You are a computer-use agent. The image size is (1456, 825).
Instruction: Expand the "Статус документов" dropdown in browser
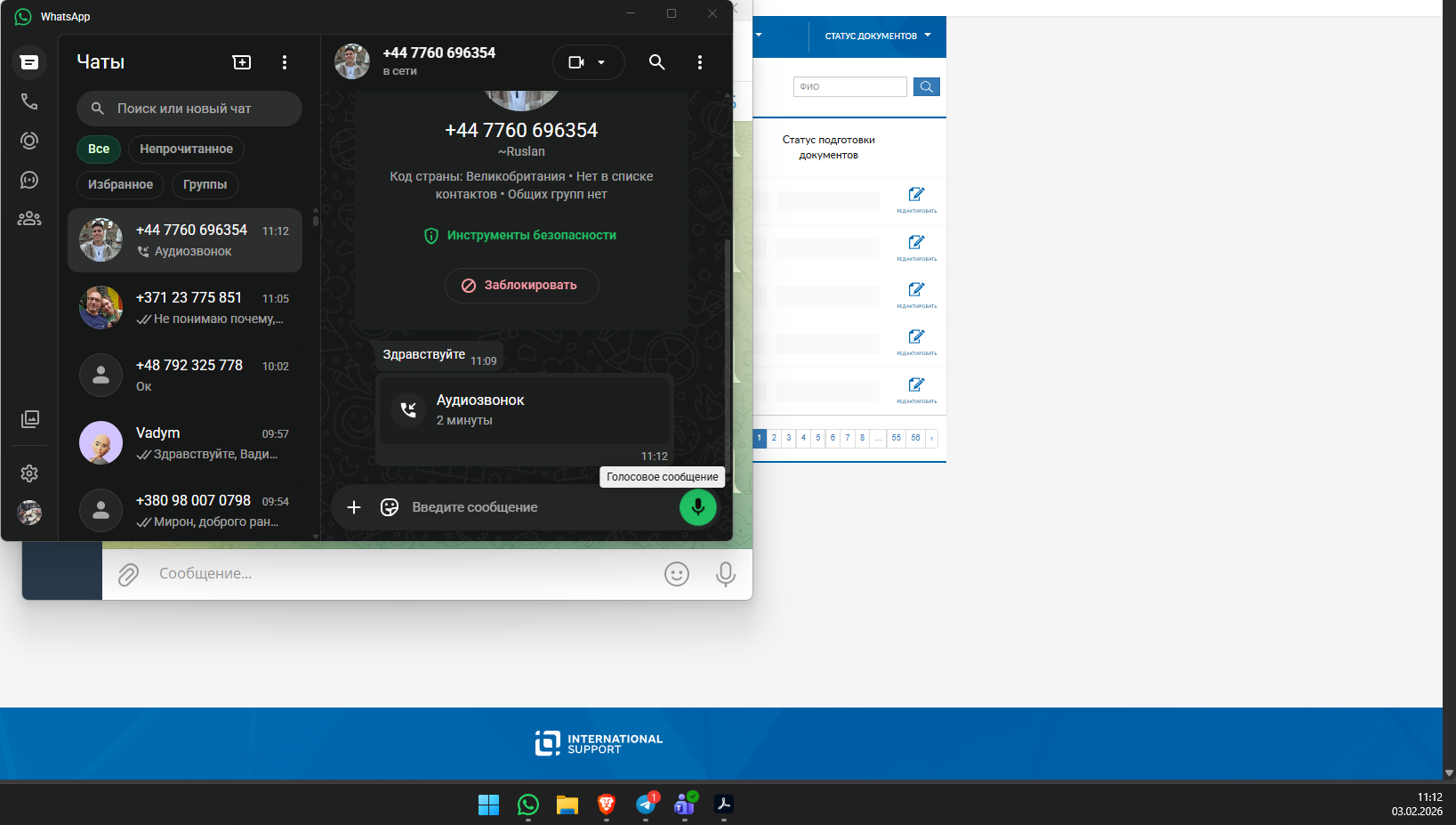[878, 36]
